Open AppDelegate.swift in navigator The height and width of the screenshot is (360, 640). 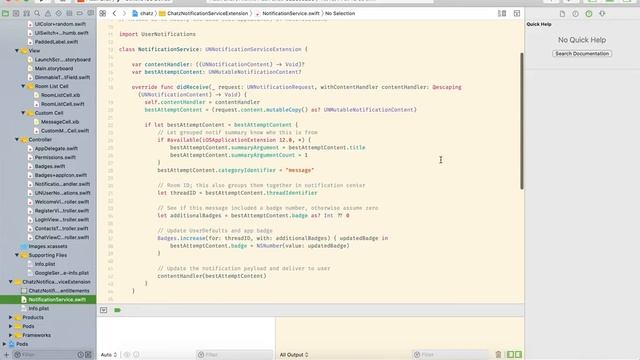coord(56,149)
